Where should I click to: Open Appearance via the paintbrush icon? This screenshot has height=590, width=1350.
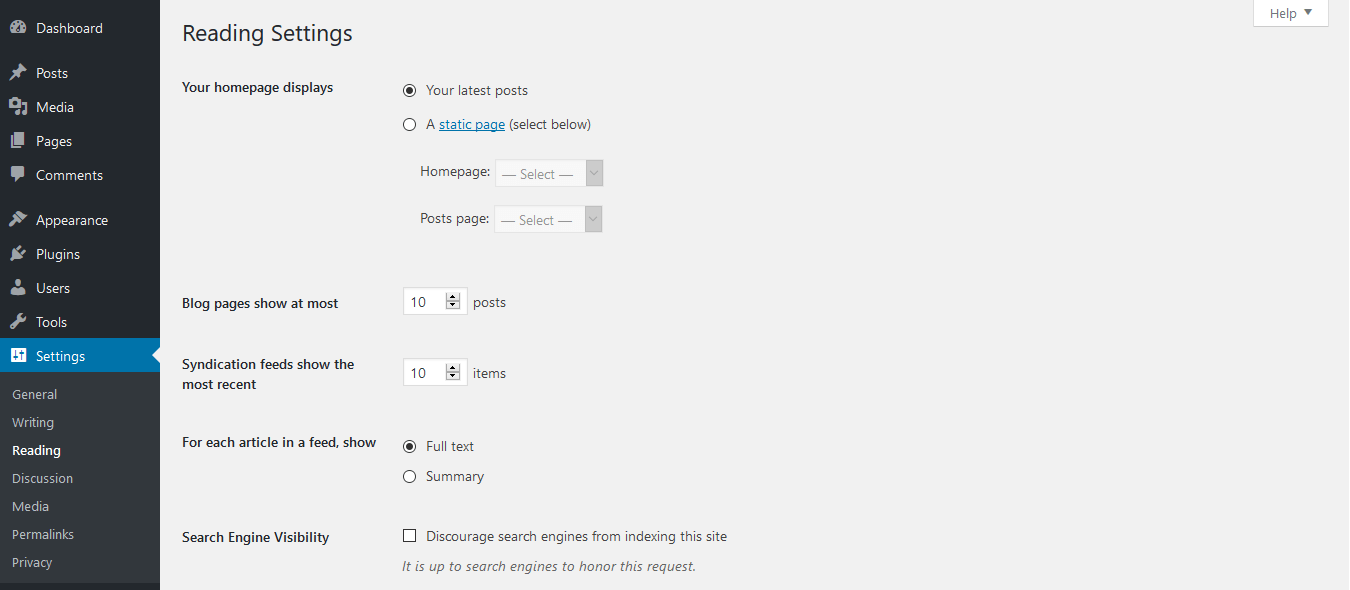pyautogui.click(x=18, y=220)
